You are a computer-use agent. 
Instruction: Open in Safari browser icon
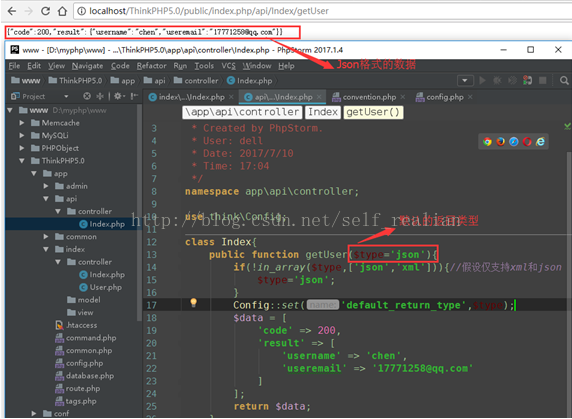[514, 141]
